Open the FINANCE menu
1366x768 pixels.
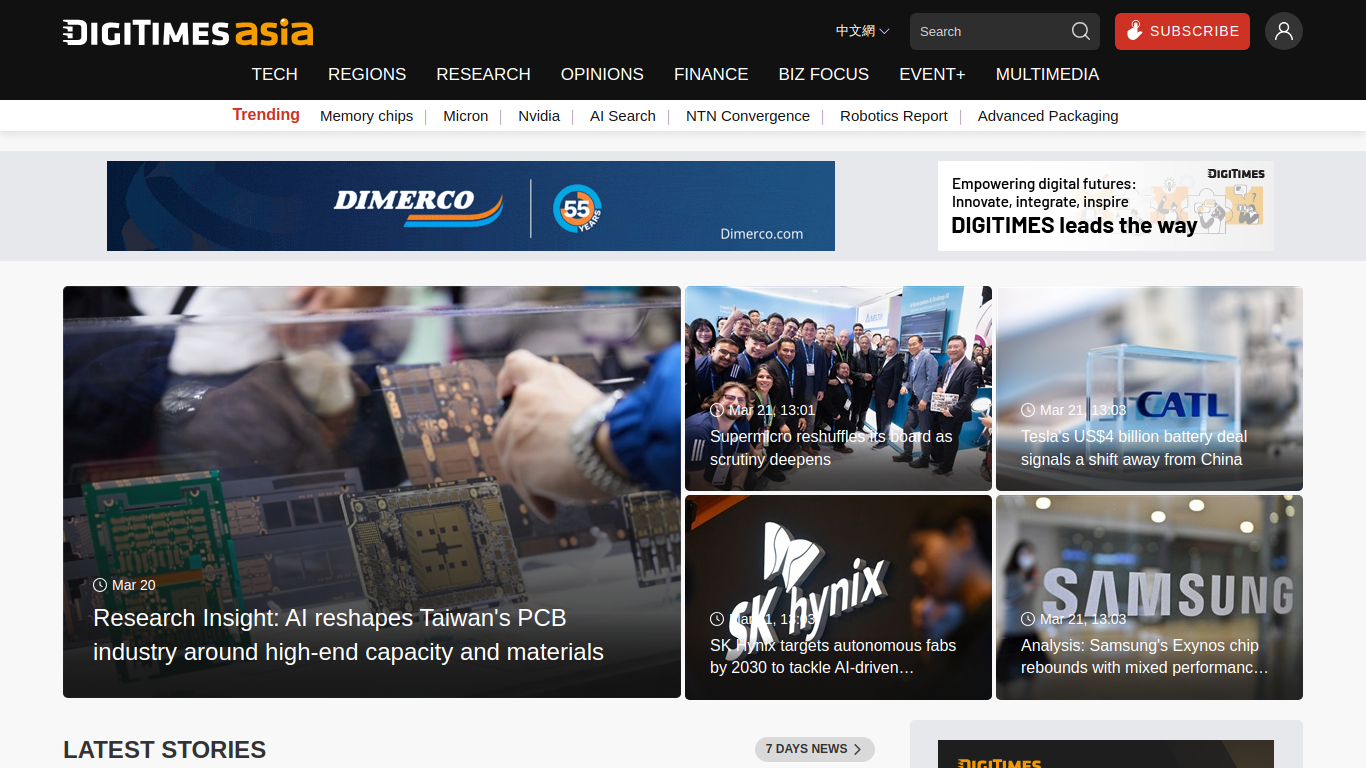711,74
